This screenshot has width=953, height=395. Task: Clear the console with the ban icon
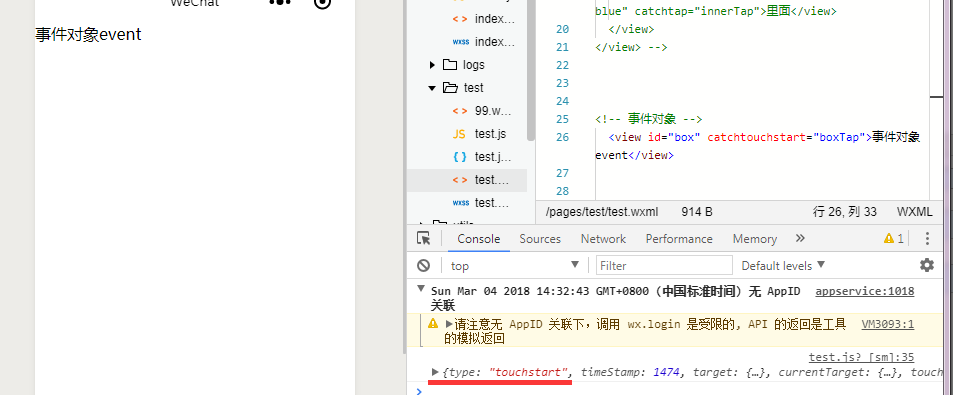(x=424, y=266)
